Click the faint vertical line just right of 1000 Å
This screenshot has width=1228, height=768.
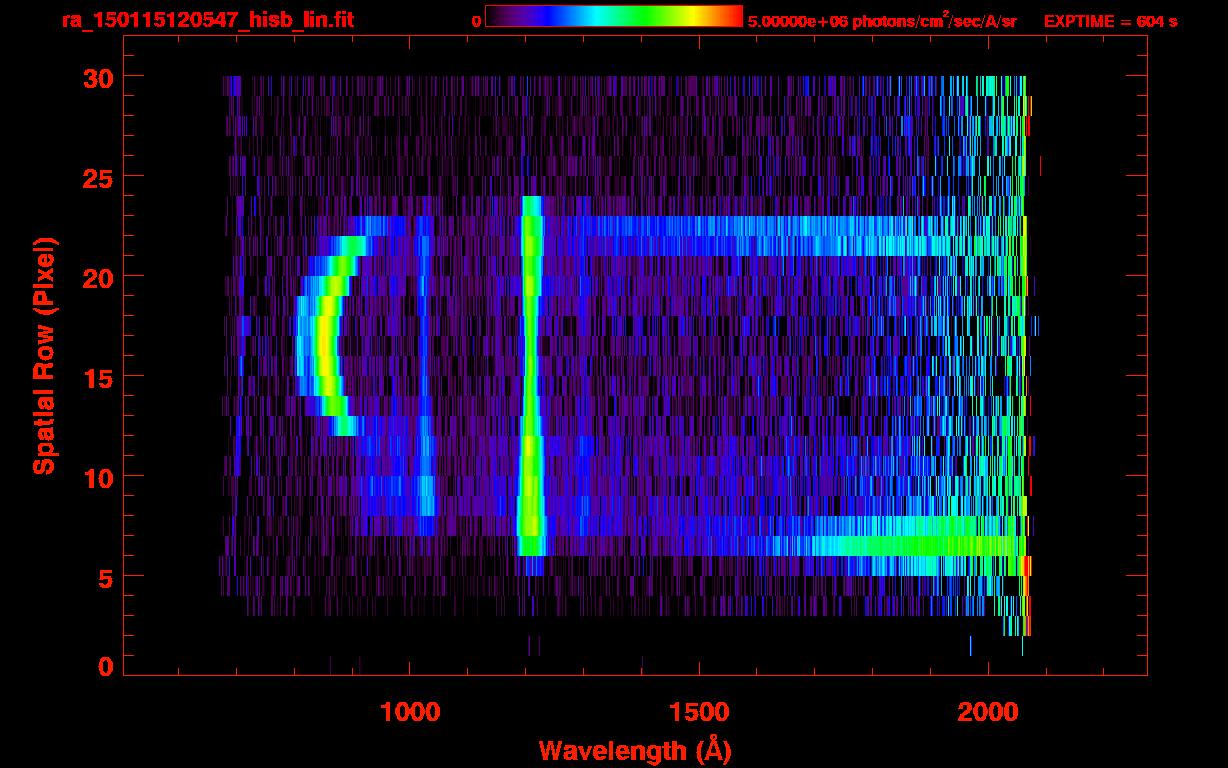(x=424, y=380)
